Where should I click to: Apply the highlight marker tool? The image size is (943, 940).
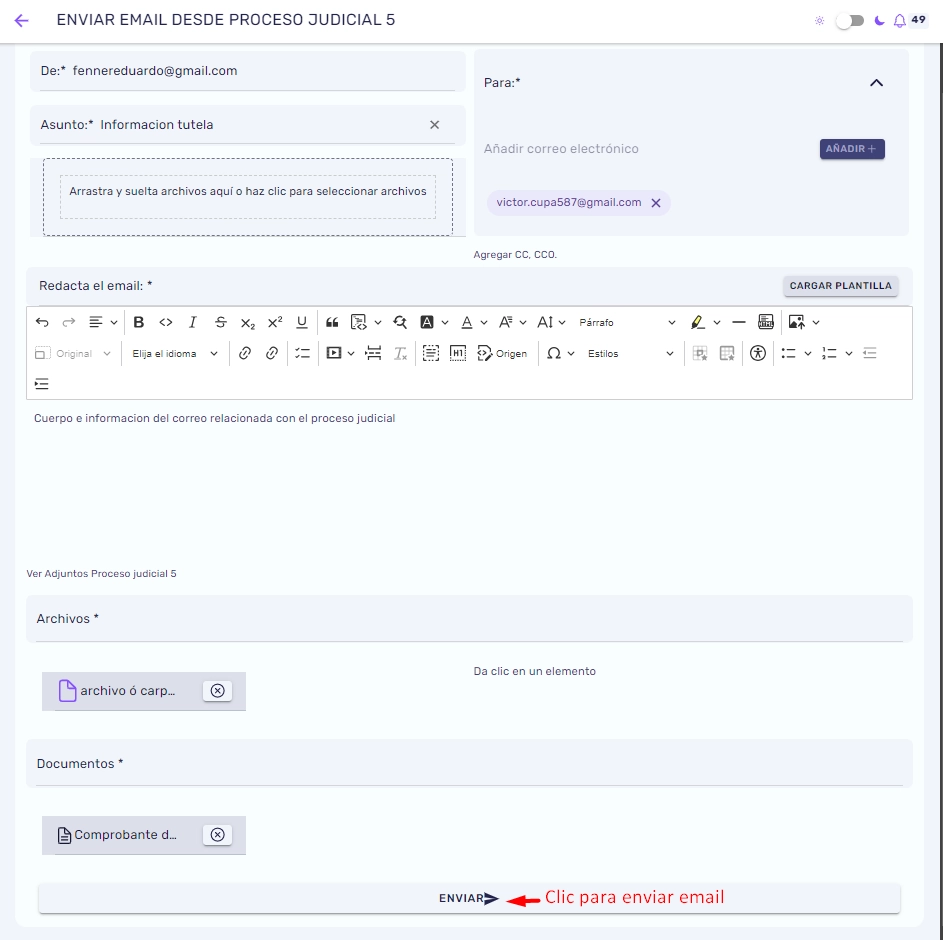click(697, 322)
